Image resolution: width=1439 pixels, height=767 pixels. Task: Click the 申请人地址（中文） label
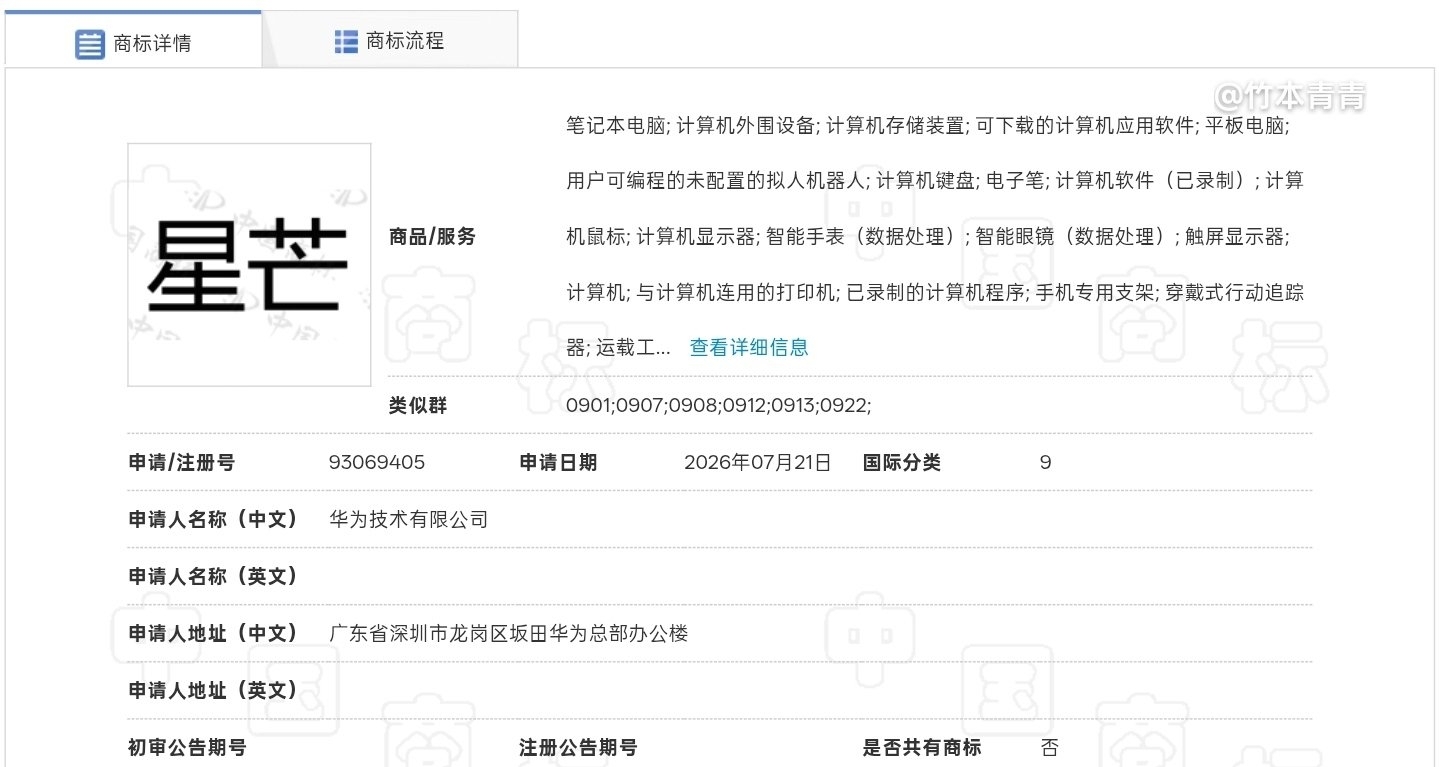point(213,633)
